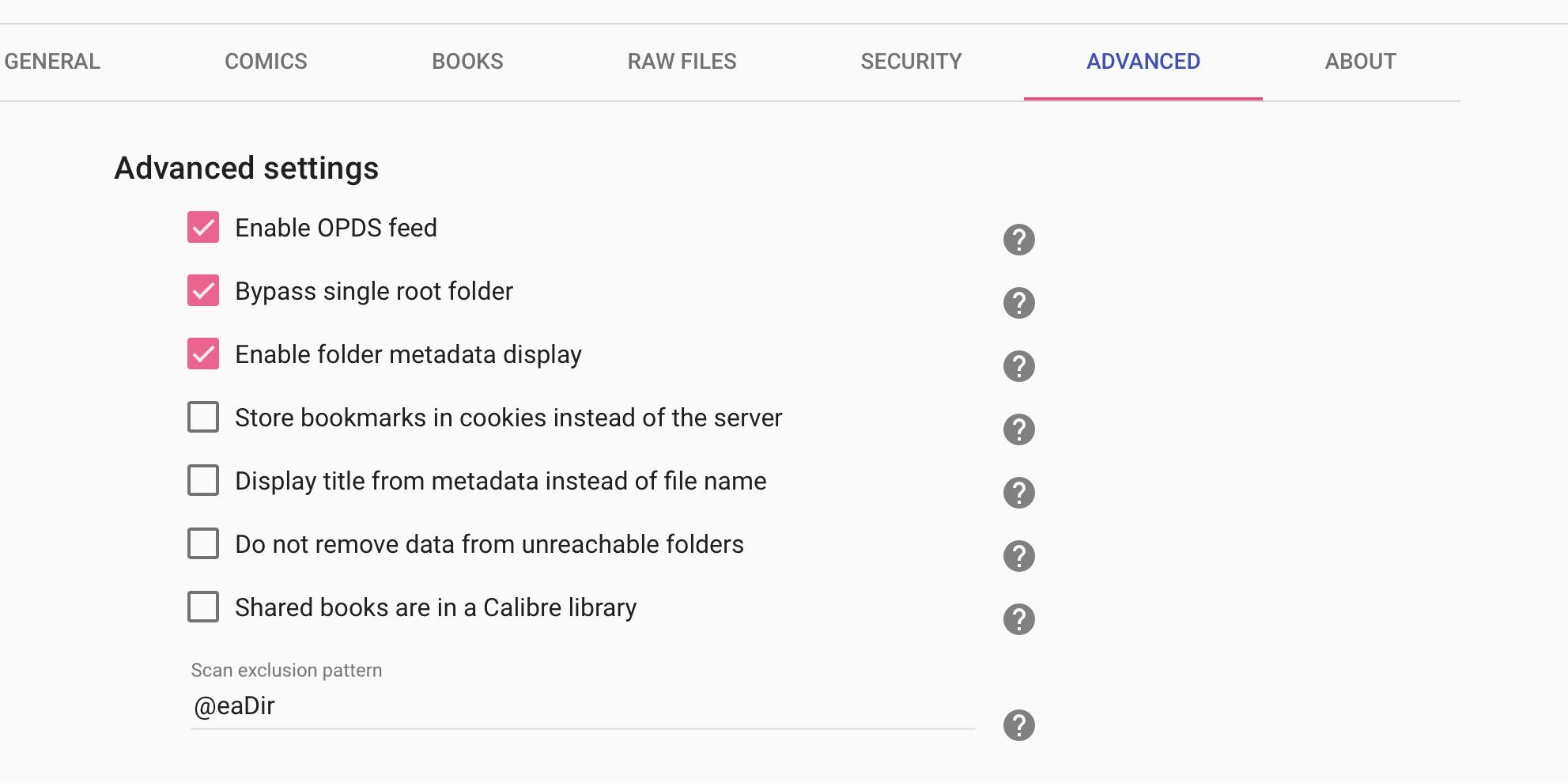This screenshot has width=1568, height=783.
Task: Click the Scan exclusion pattern field
Action: pyautogui.click(x=582, y=706)
